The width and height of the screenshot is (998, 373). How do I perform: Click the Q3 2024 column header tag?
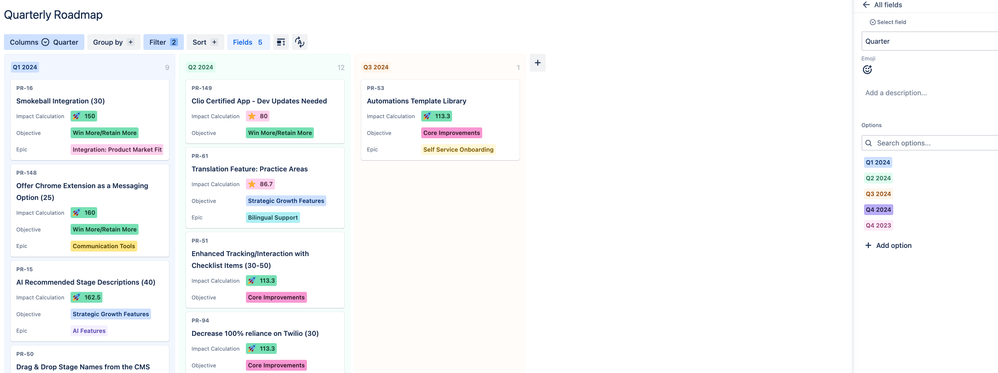376,67
